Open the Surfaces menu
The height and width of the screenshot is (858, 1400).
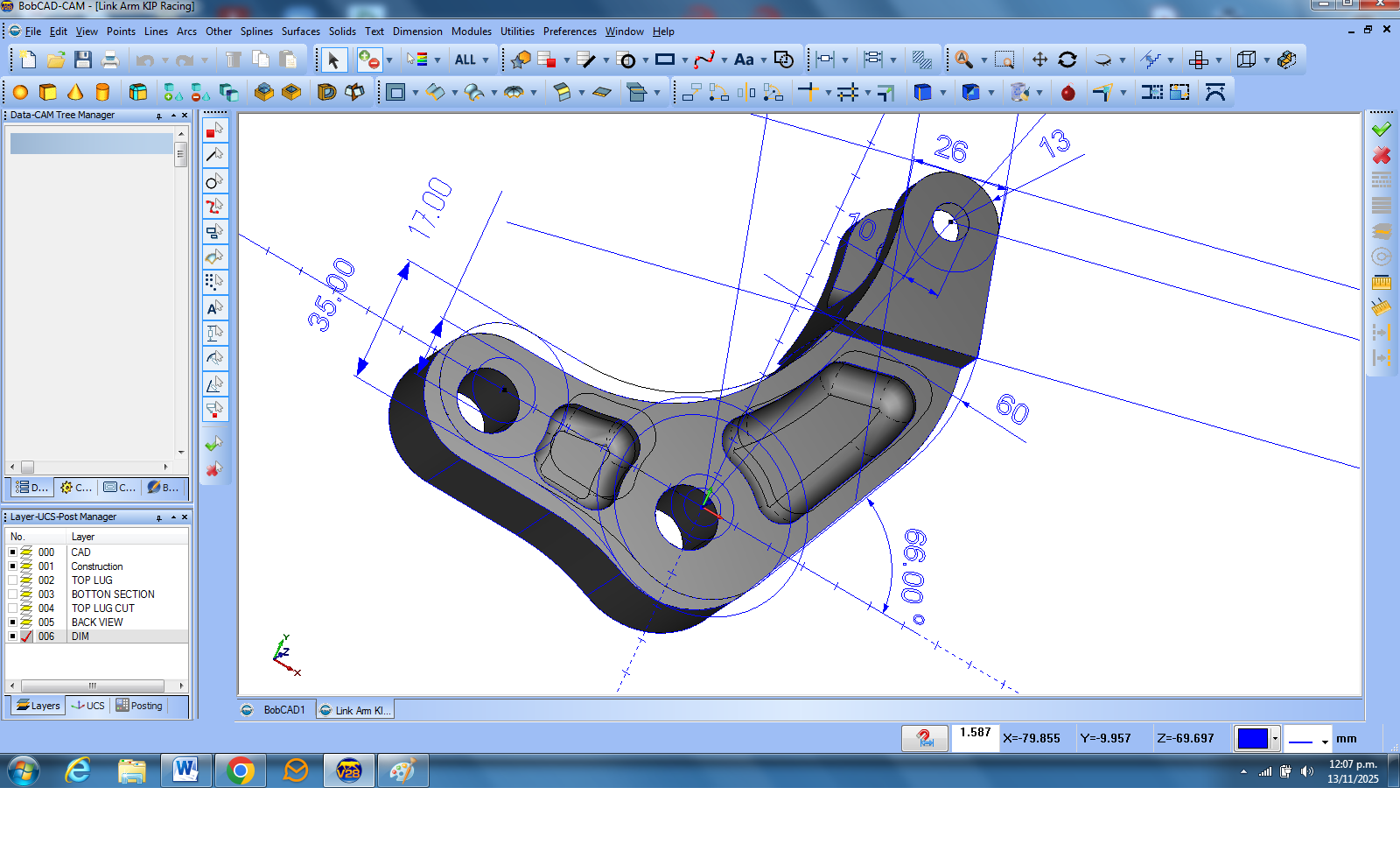point(300,32)
